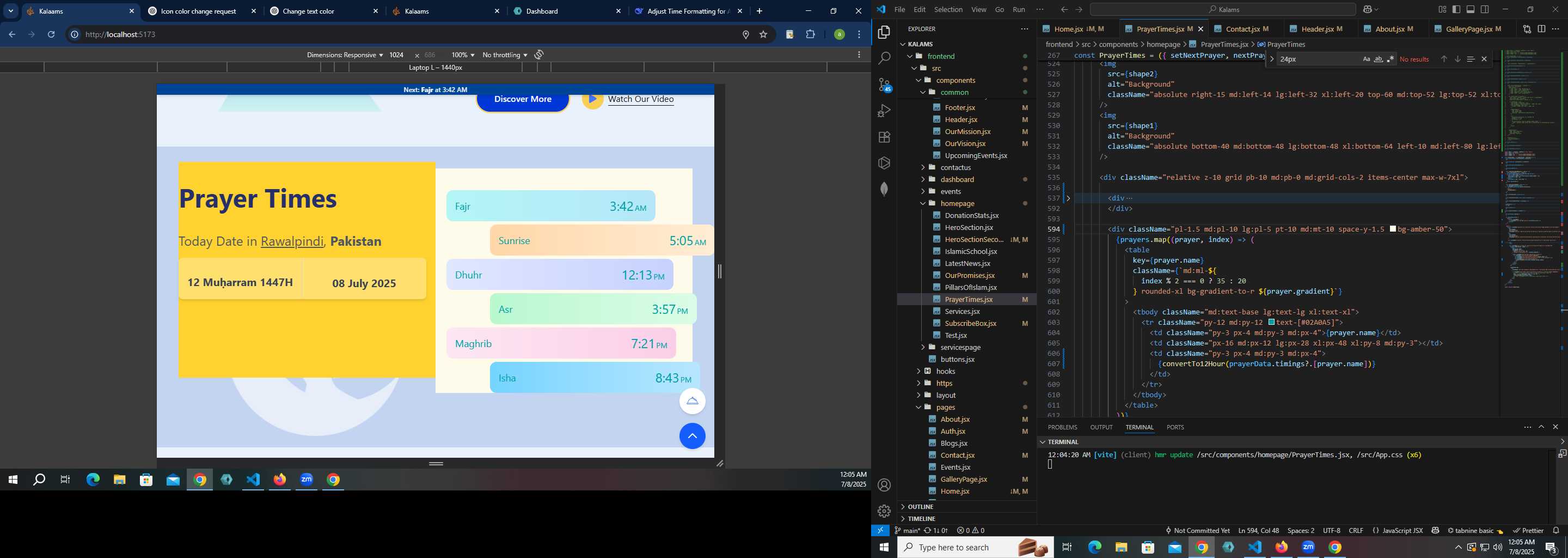This screenshot has height=558, width=1568.
Task: Open the Dimensions: Responsive dropdown
Action: (345, 55)
